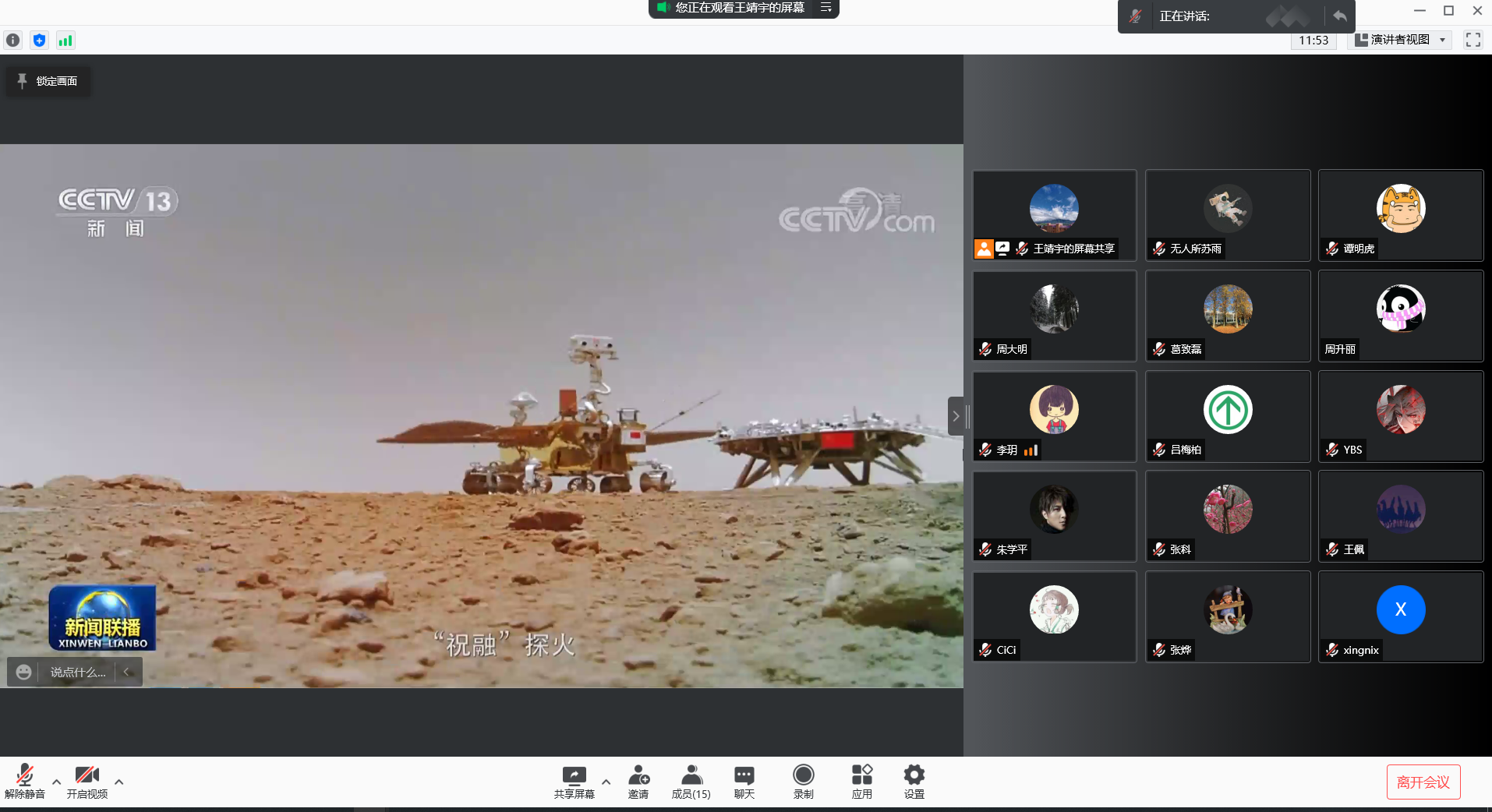Start recording the meeting
This screenshot has height=812, width=1492.
point(803,782)
